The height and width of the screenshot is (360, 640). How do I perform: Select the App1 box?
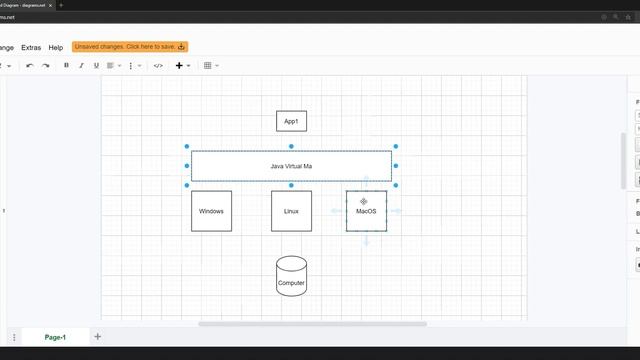[291, 121]
